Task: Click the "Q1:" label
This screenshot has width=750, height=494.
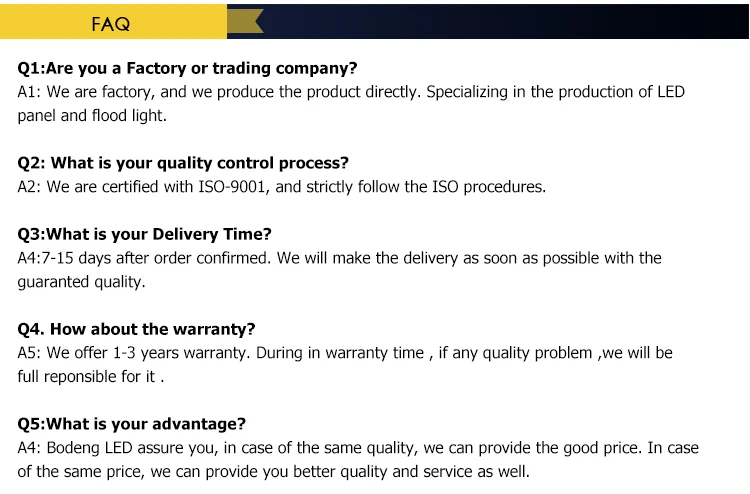Action: click(32, 68)
